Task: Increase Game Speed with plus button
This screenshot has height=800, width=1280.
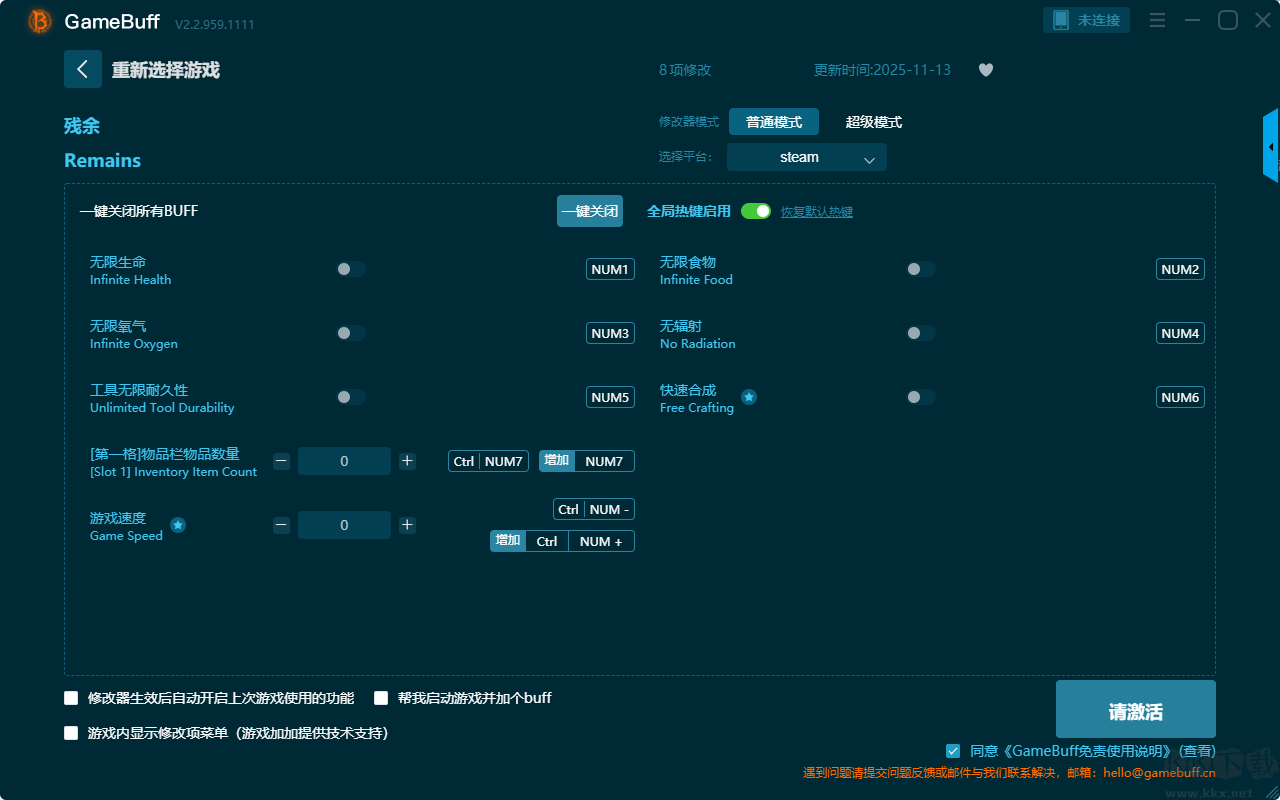Action: [407, 525]
